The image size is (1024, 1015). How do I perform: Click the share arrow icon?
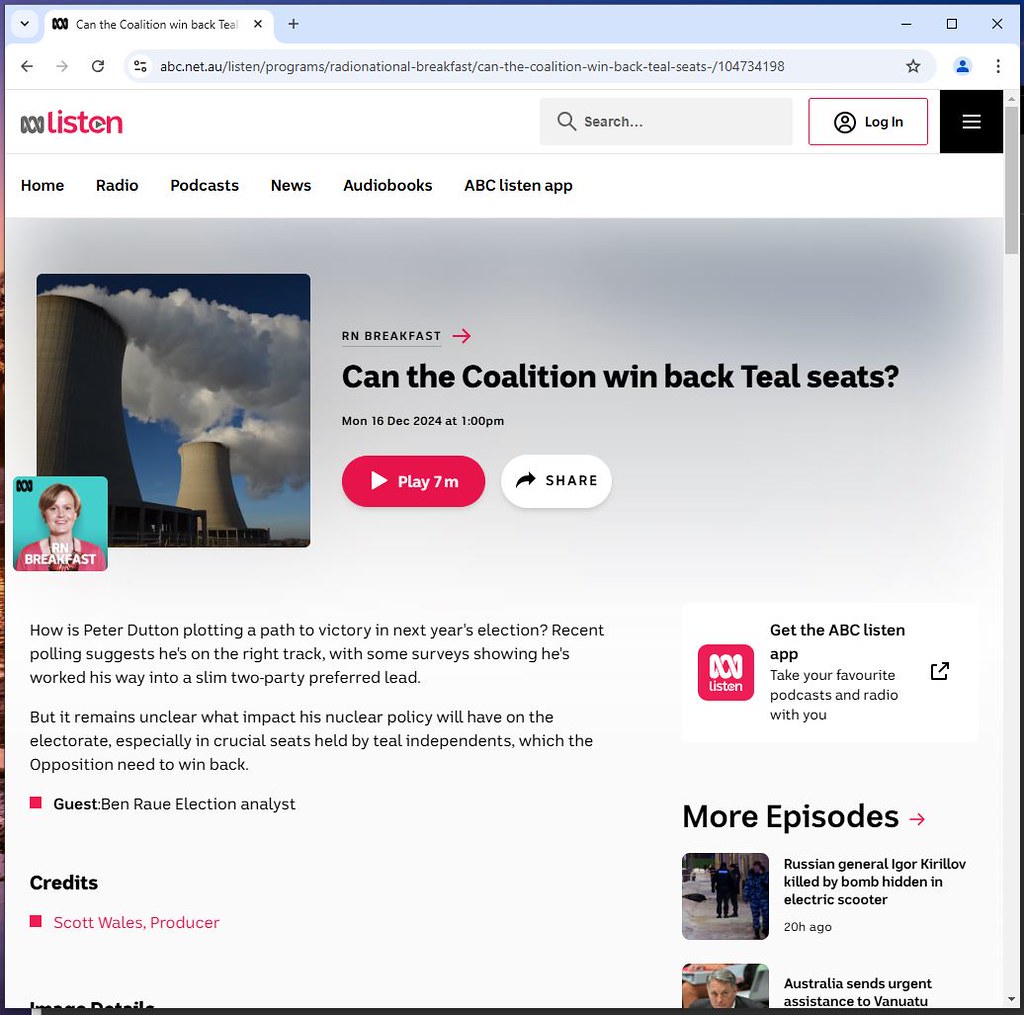(526, 480)
